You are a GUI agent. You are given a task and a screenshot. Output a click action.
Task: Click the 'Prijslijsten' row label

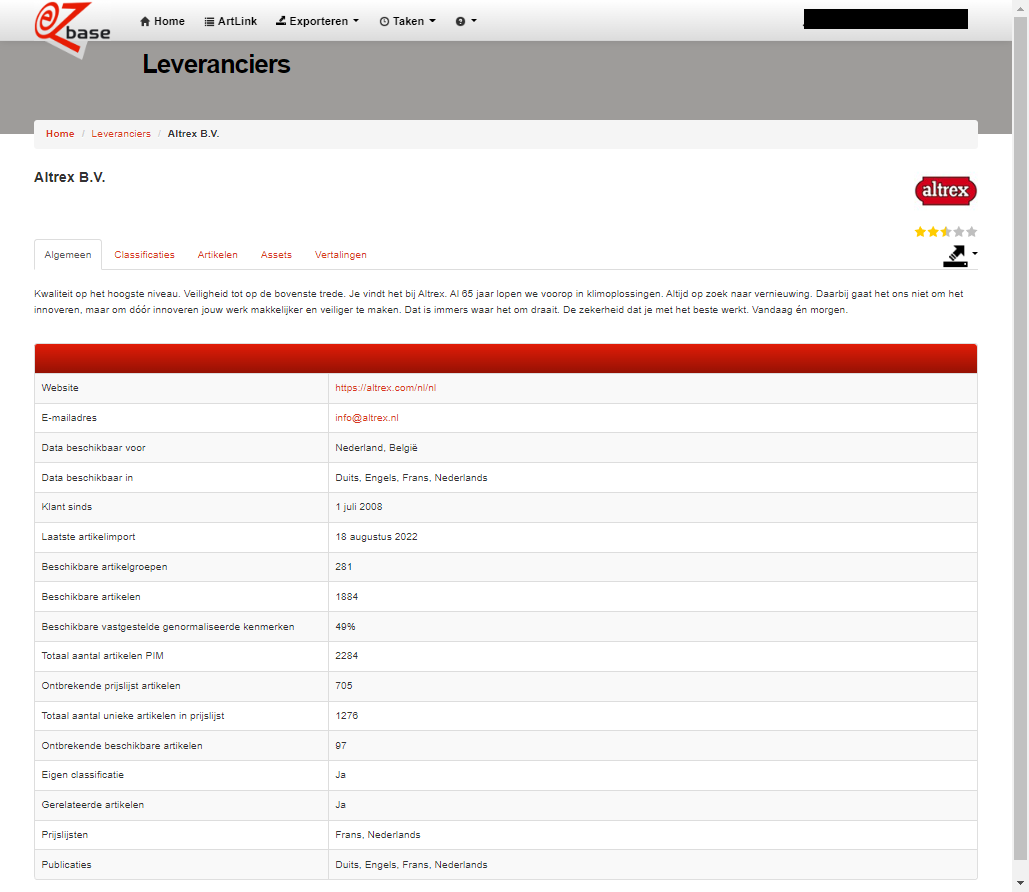pos(65,835)
